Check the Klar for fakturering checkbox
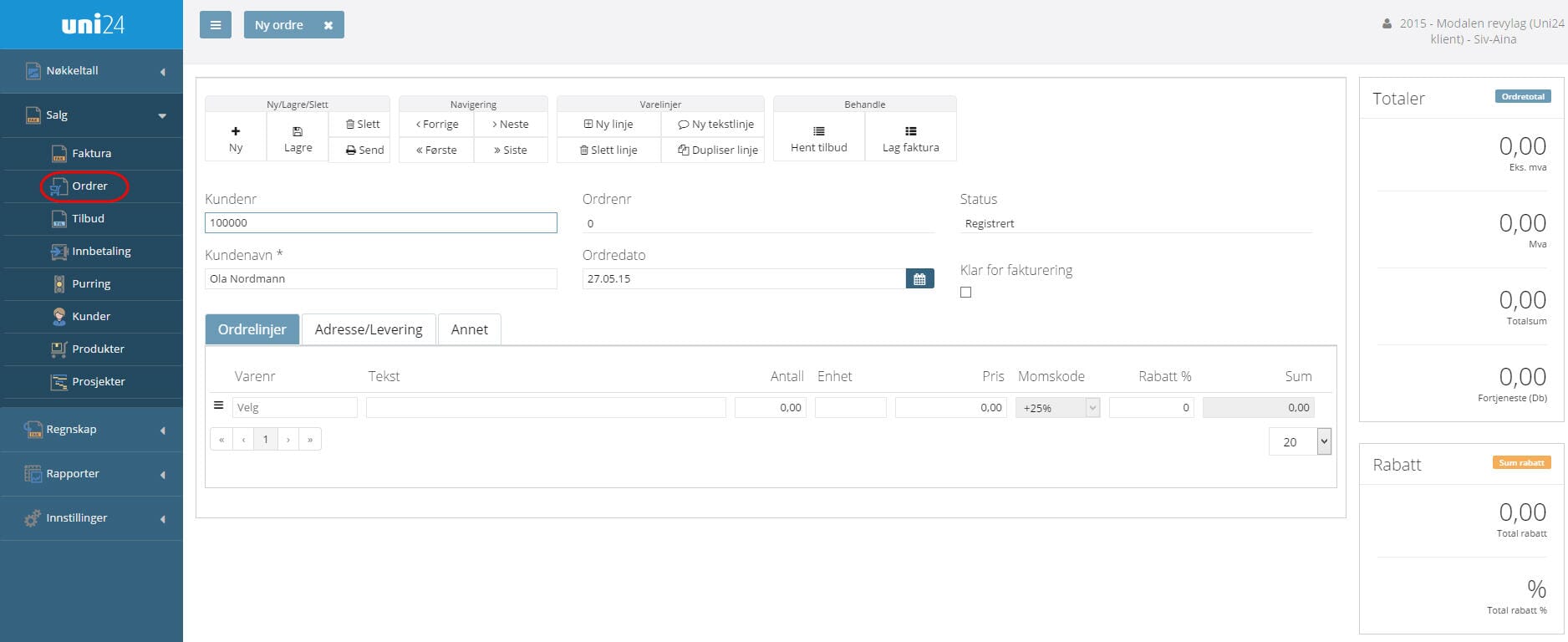This screenshot has height=642, width=1568. pos(966,293)
